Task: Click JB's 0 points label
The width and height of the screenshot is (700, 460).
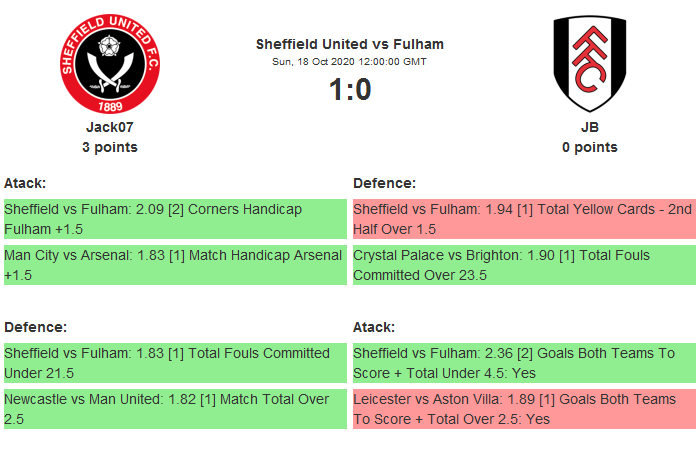Action: pyautogui.click(x=589, y=147)
